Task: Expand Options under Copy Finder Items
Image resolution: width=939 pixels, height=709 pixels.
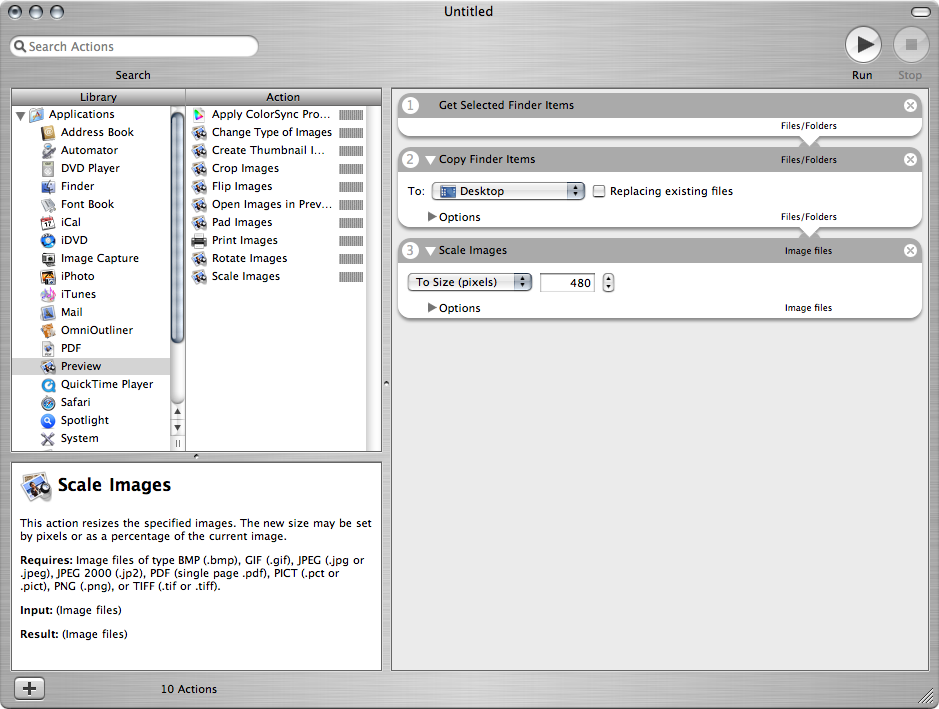Action: click(x=431, y=217)
